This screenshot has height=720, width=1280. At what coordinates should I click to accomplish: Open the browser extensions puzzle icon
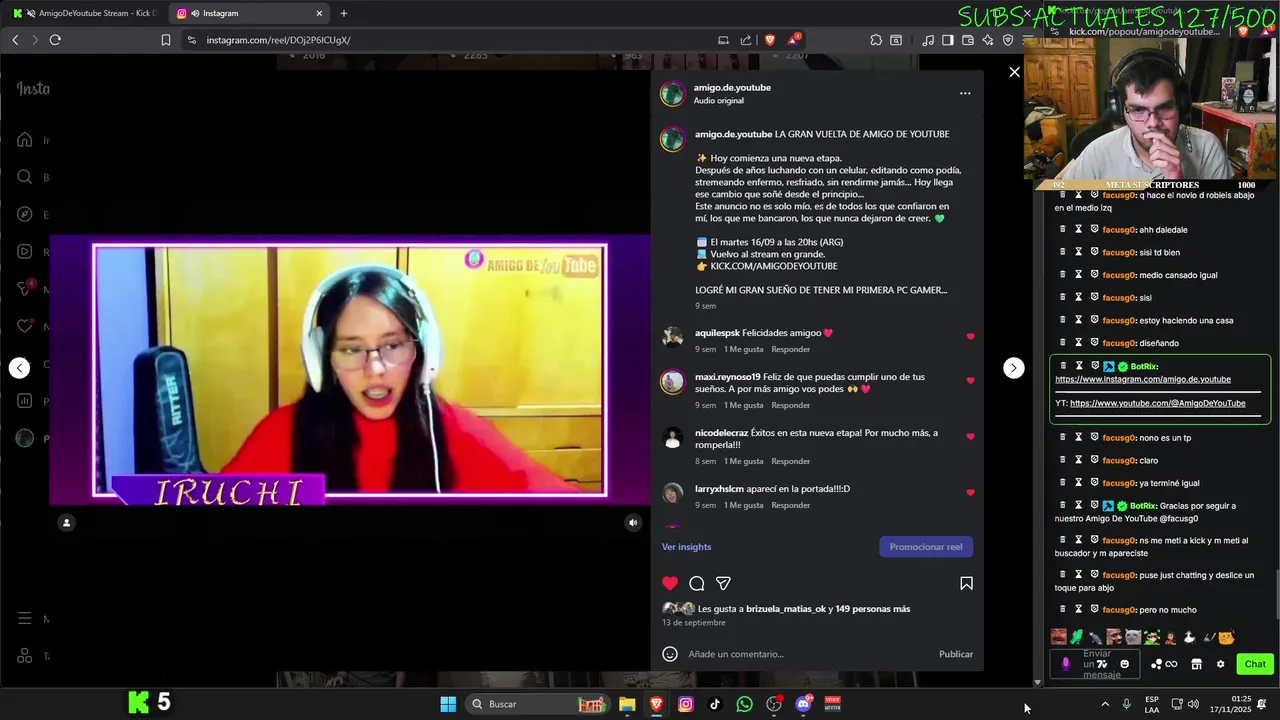(x=876, y=40)
